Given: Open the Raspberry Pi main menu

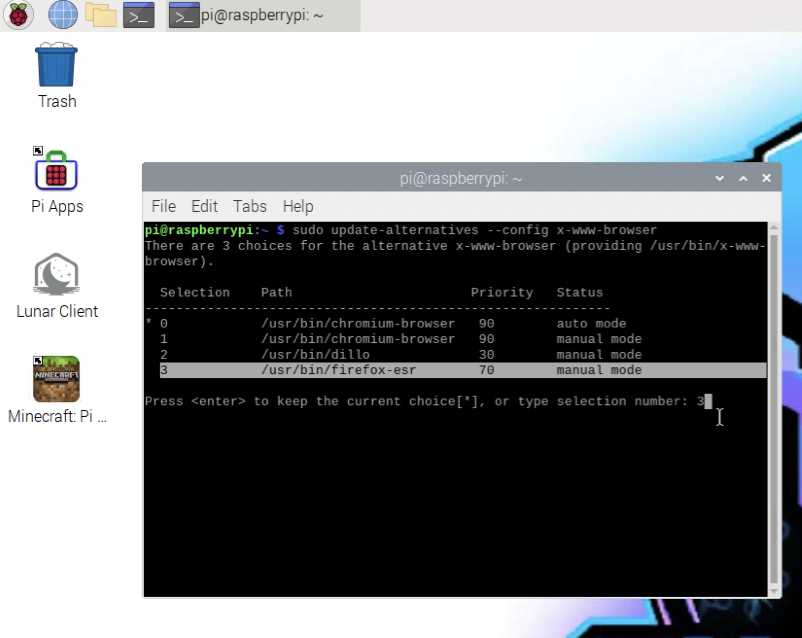Looking at the screenshot, I should [x=18, y=14].
